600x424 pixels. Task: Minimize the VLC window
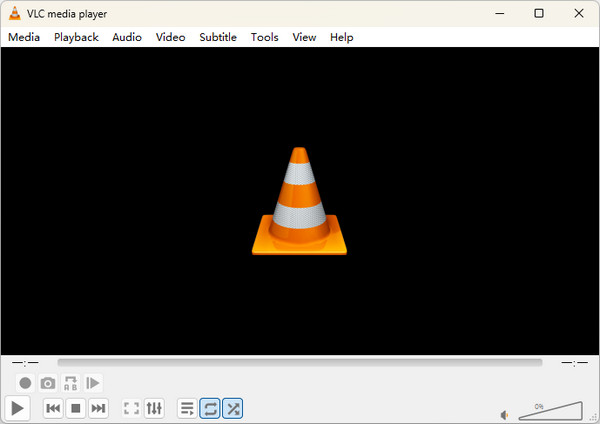coord(500,13)
